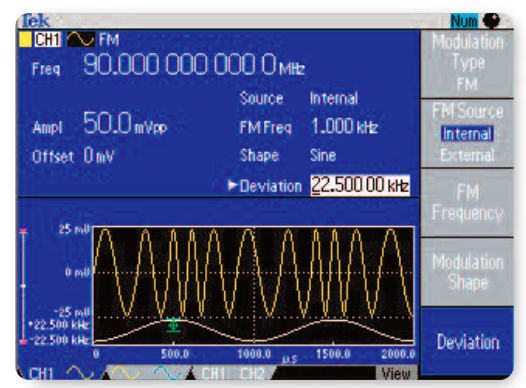526x388 pixels.
Task: Choose Internal under FM Source
Action: tap(467, 134)
